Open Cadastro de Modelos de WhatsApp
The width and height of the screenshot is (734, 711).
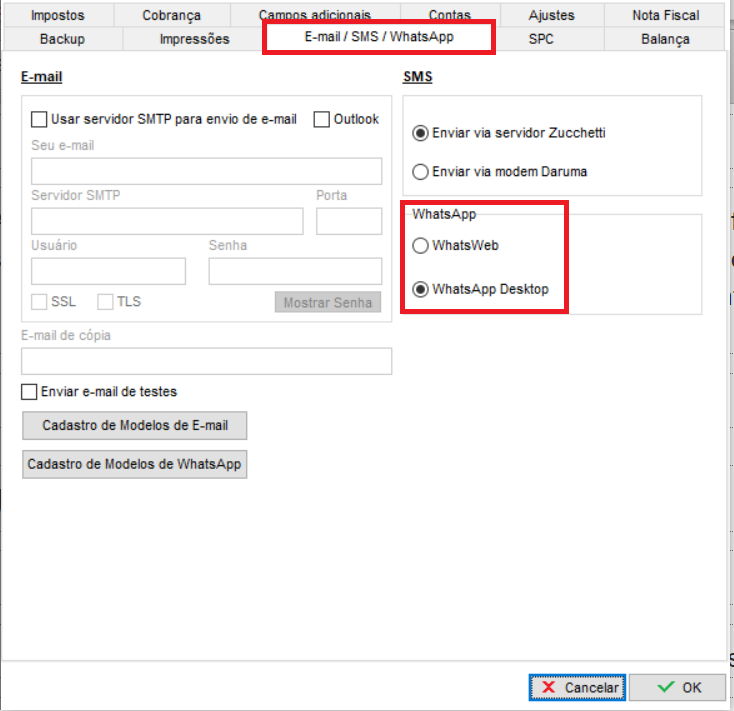[135, 465]
